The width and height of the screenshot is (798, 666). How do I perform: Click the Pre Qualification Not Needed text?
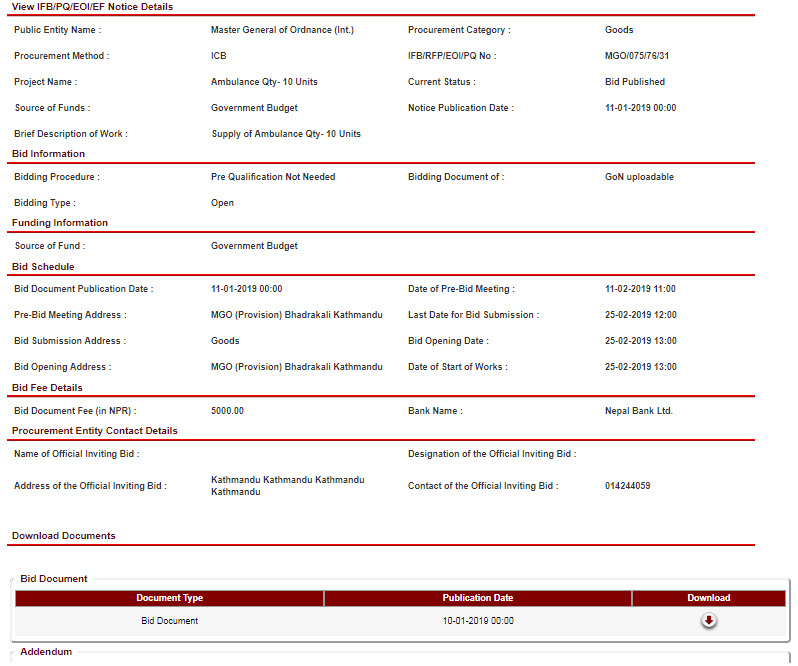coord(273,177)
